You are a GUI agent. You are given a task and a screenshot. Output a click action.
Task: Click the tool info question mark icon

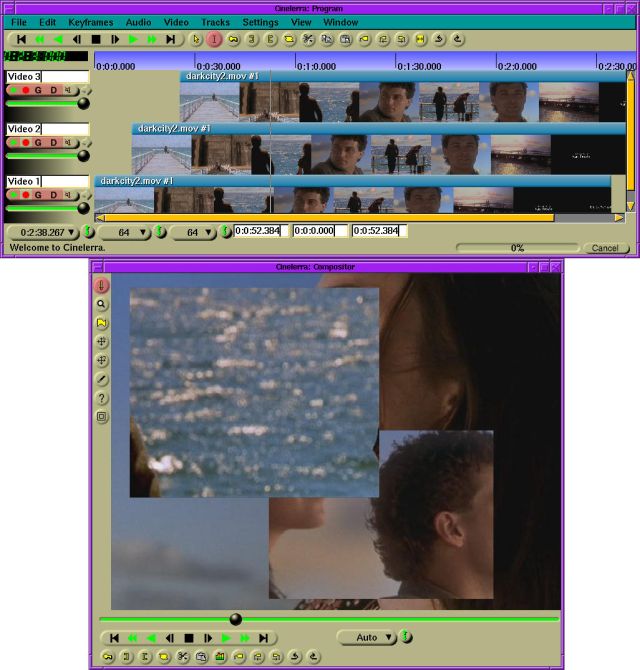pos(102,398)
